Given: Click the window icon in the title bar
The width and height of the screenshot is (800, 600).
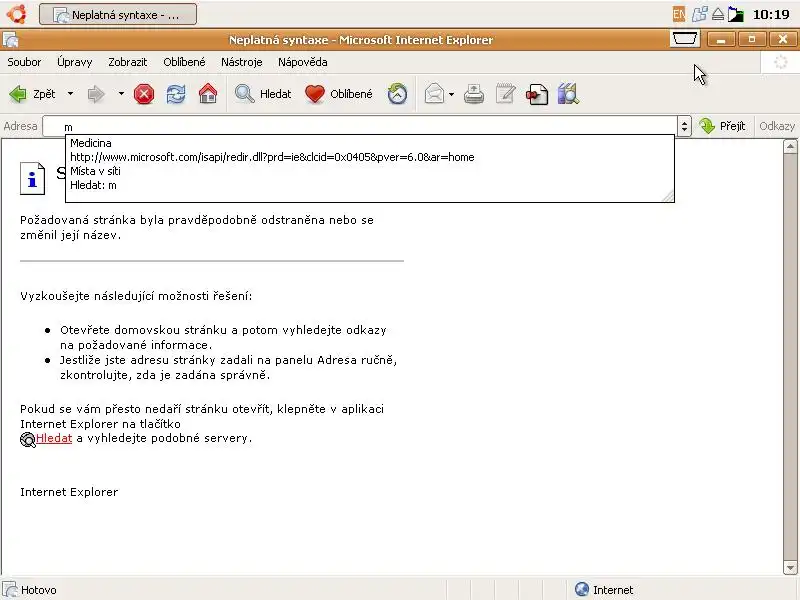Looking at the screenshot, I should click(x=10, y=40).
